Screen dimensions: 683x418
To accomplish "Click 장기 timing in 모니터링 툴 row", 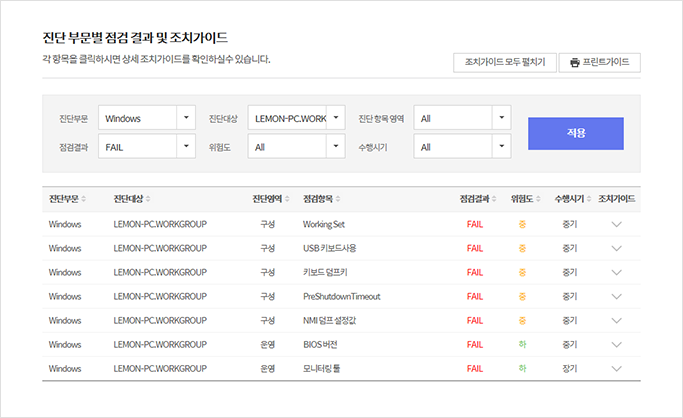I will click(x=569, y=369).
